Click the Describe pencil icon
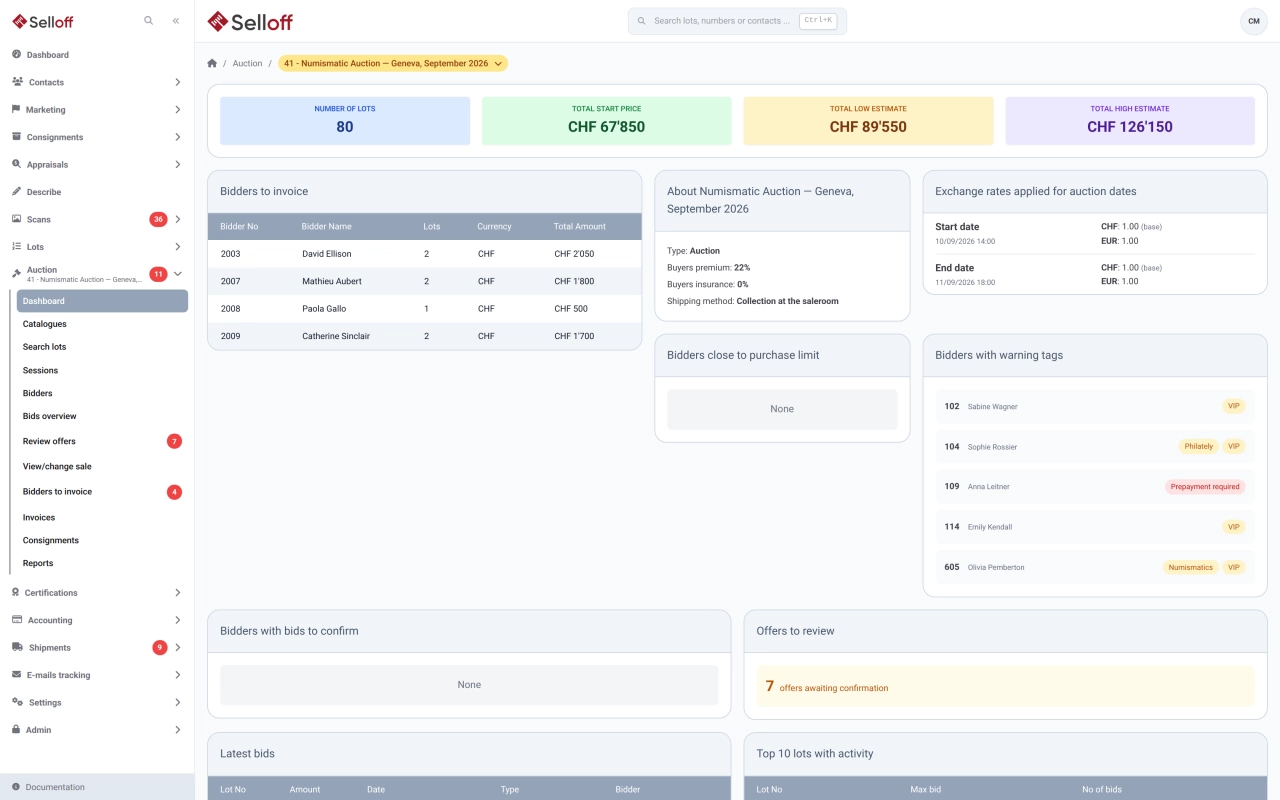Viewport: 1280px width, 800px height. click(x=16, y=191)
